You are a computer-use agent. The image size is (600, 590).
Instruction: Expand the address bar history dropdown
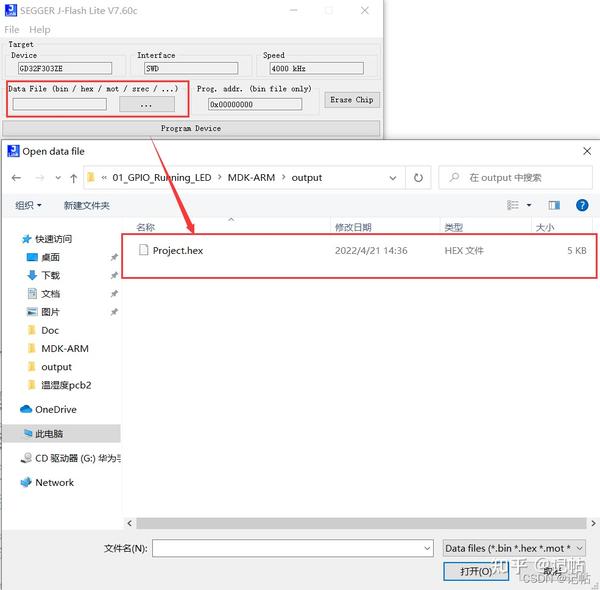tap(393, 178)
